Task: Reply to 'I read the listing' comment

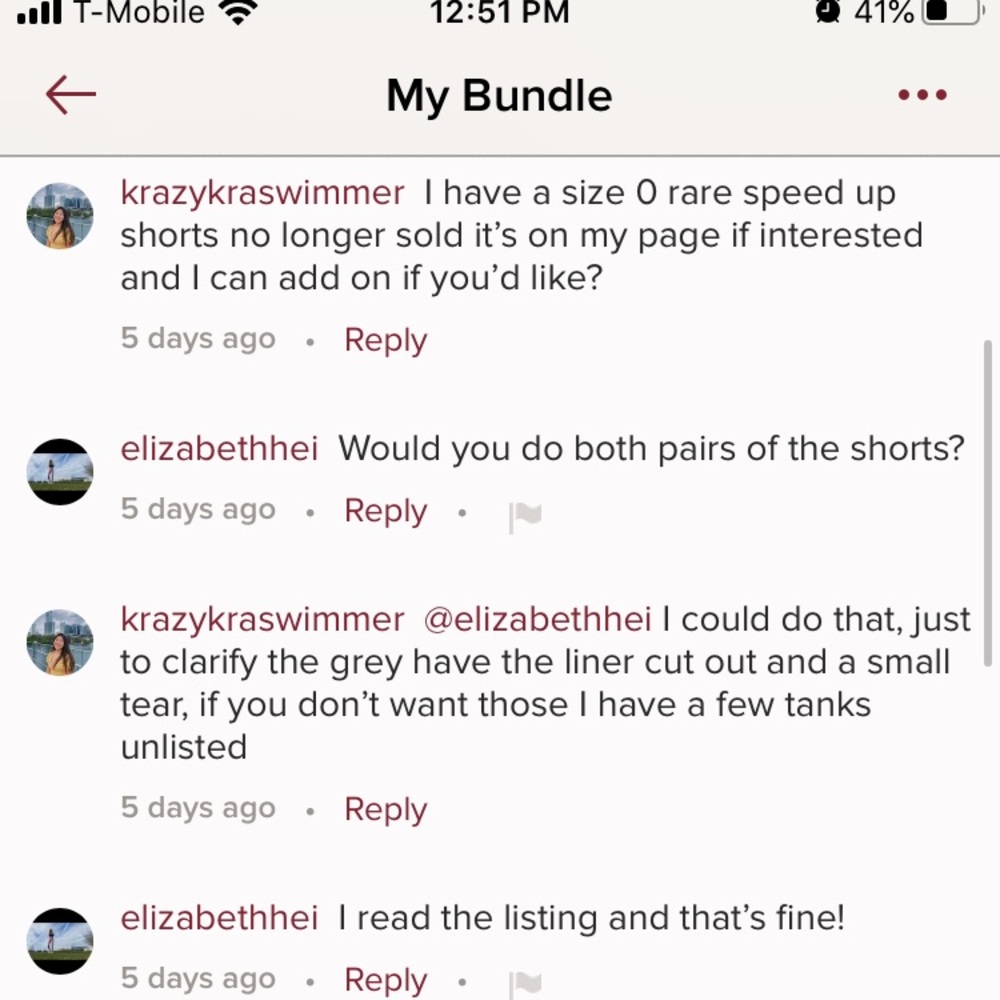Action: click(384, 980)
